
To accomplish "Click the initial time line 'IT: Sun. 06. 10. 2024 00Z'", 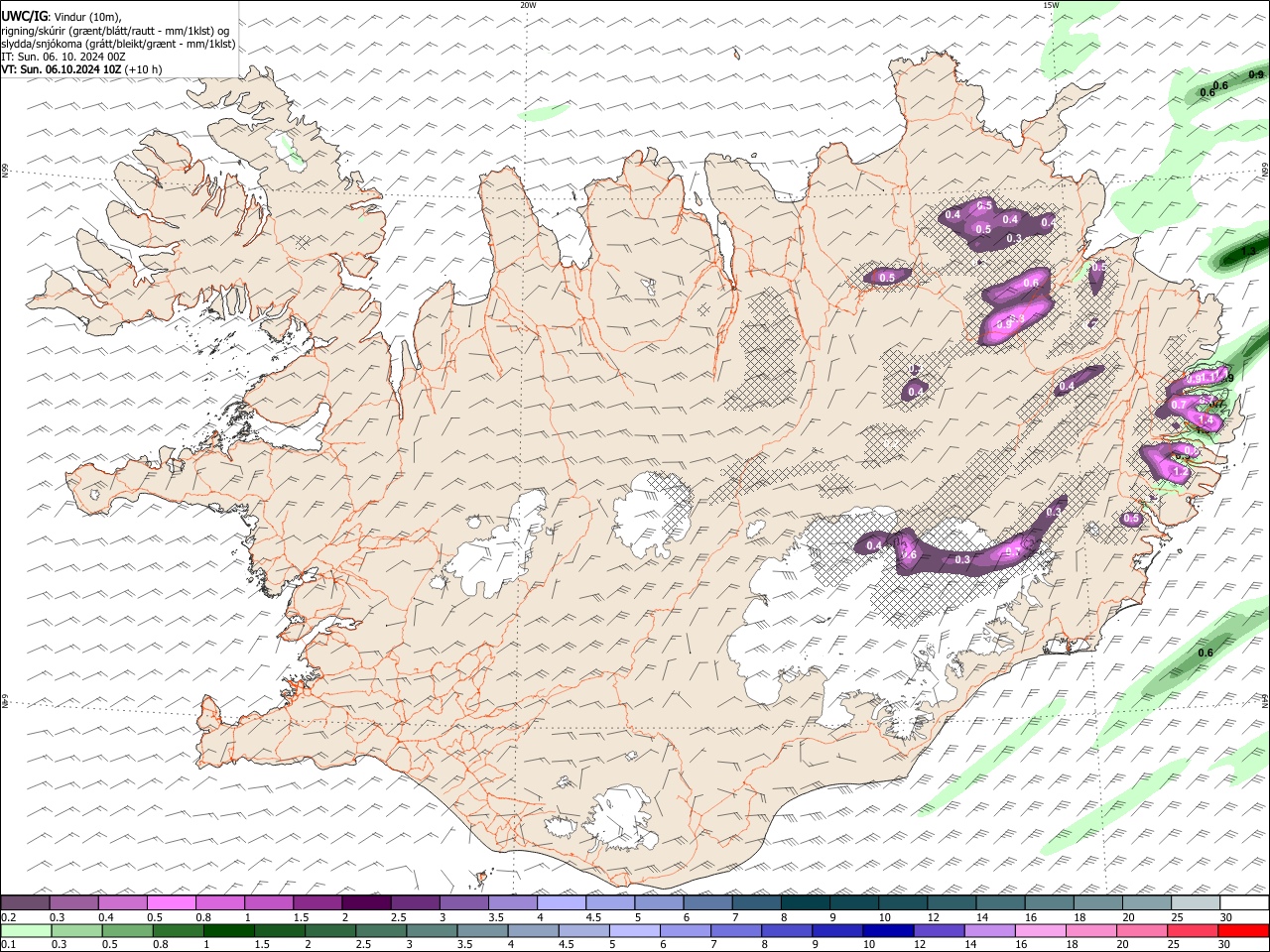I will coord(63,57).
